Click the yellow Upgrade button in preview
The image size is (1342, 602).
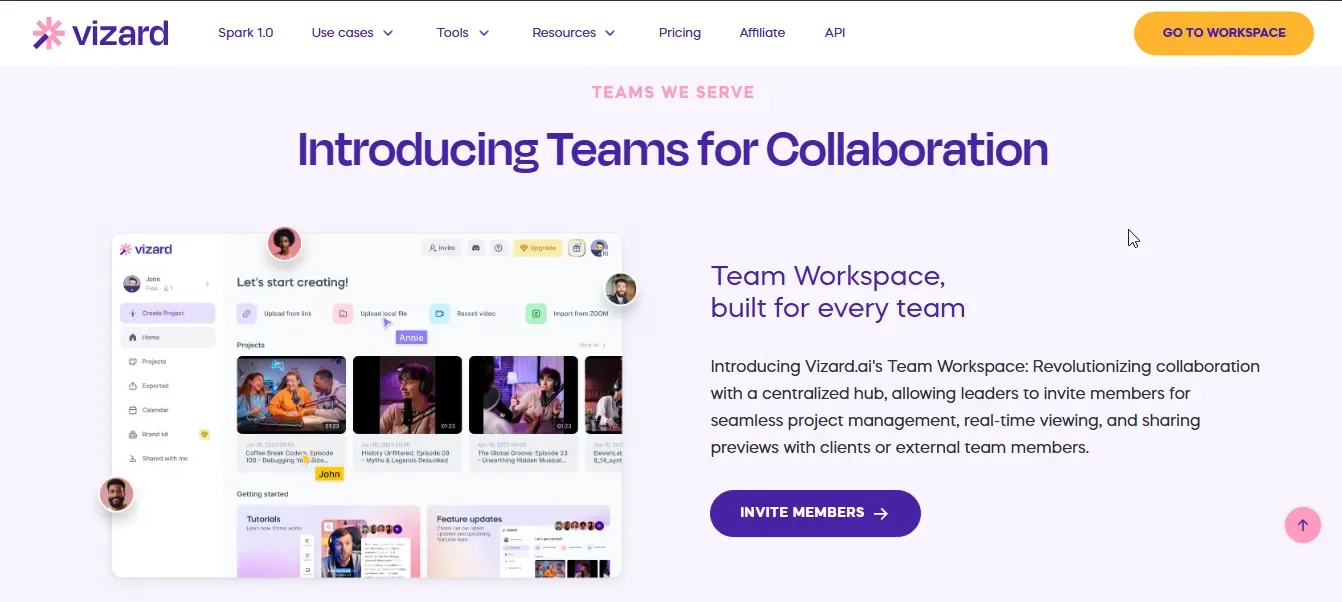(537, 248)
